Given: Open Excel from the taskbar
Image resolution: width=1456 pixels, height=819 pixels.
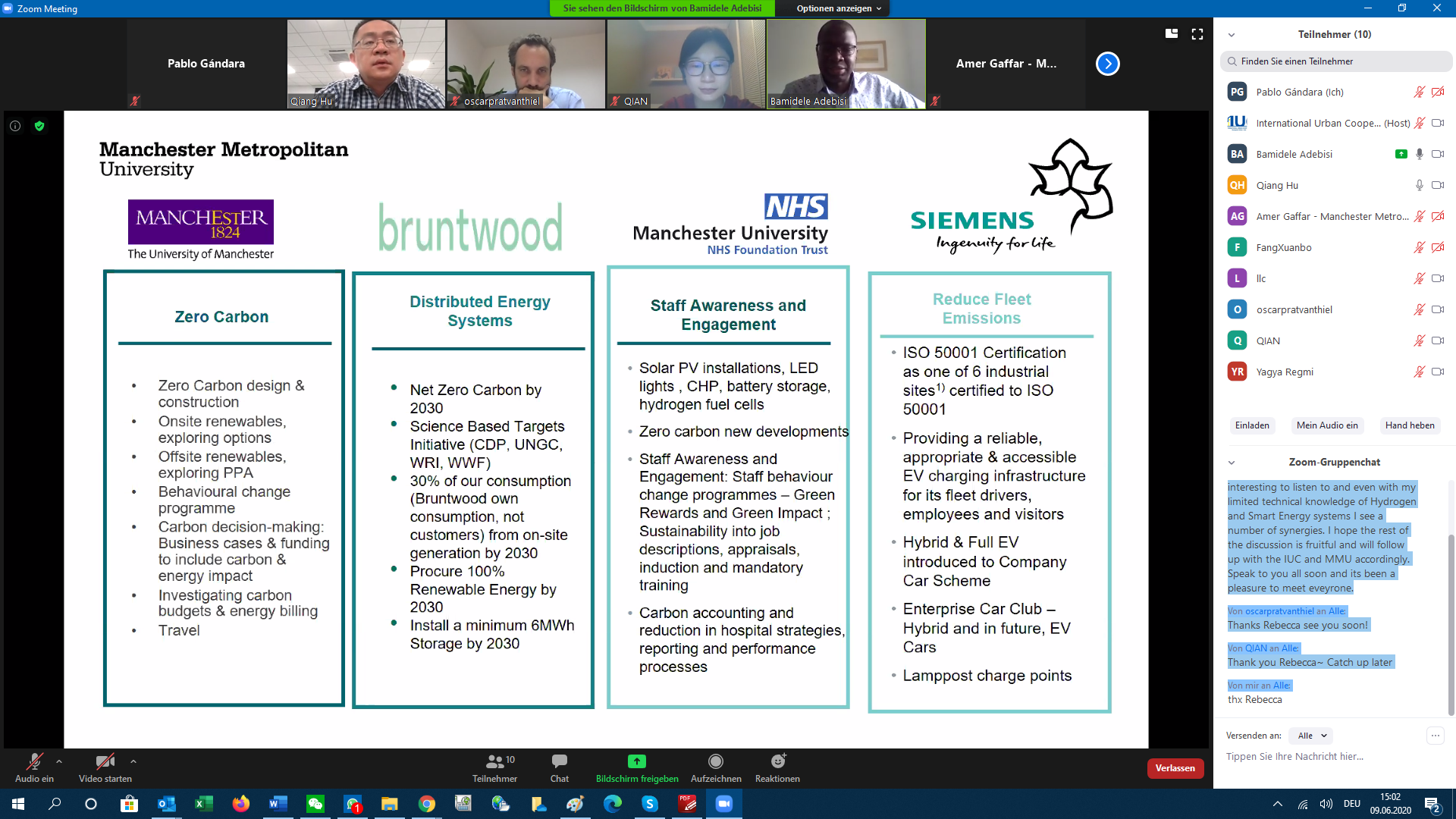Looking at the screenshot, I should tap(203, 804).
